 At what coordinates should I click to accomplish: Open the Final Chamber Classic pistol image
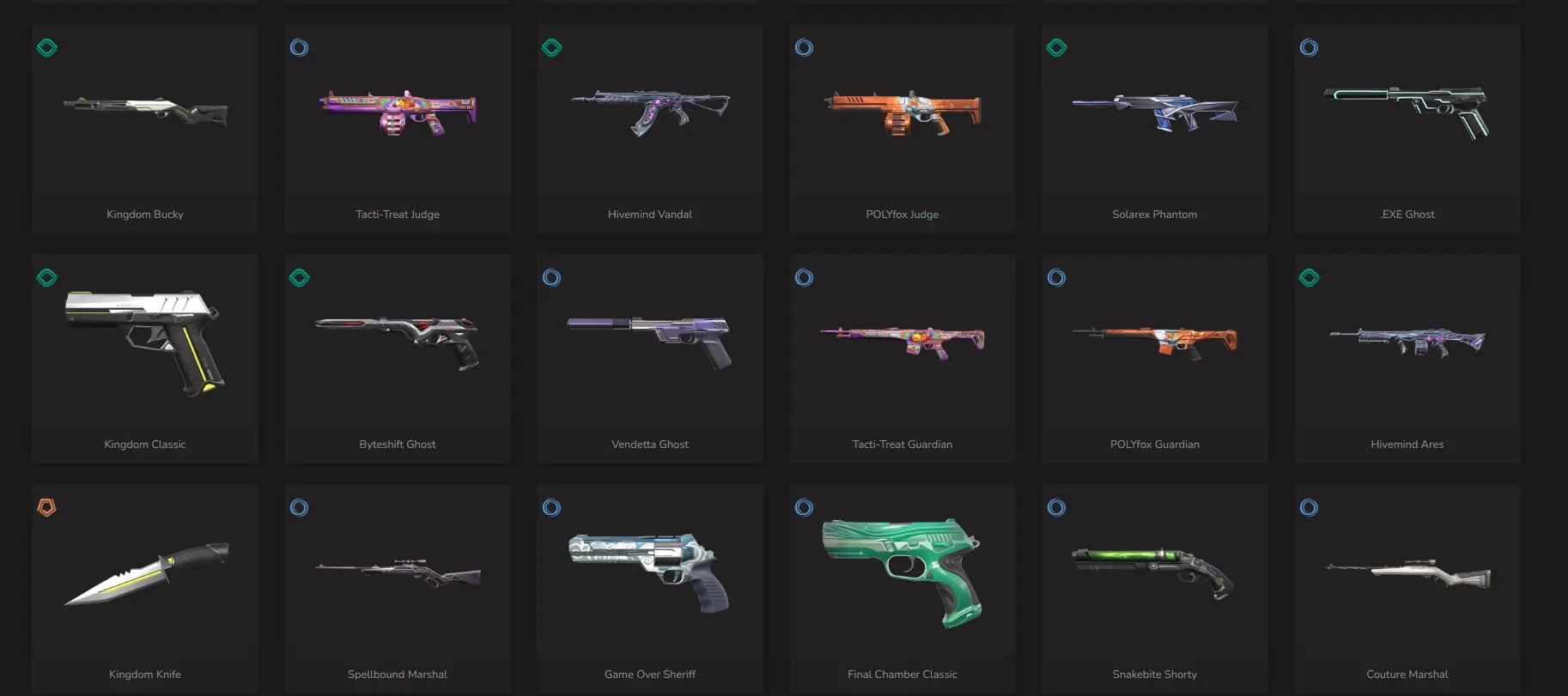903,572
